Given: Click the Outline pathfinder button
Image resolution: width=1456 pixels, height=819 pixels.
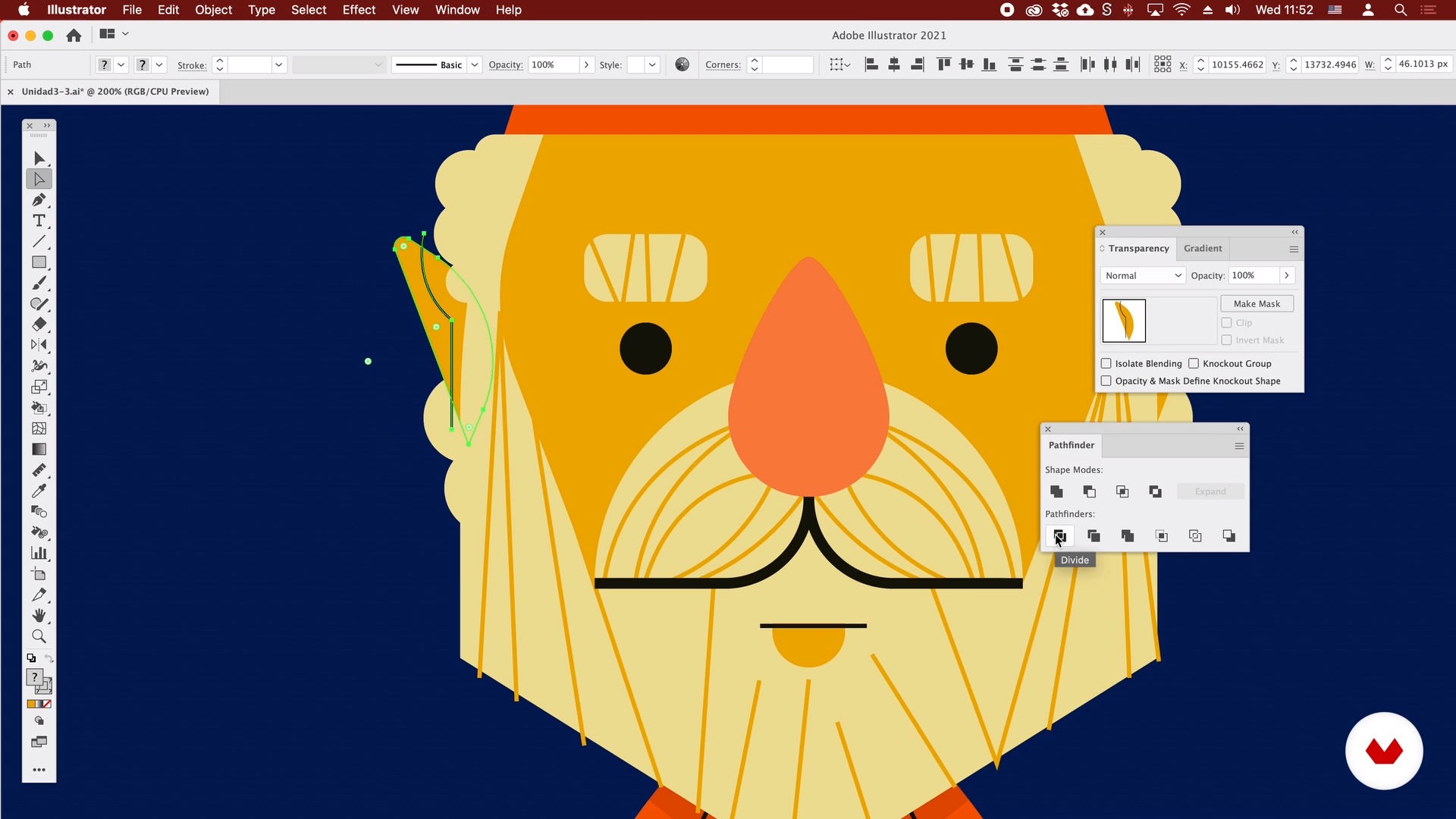Looking at the screenshot, I should point(1195,536).
